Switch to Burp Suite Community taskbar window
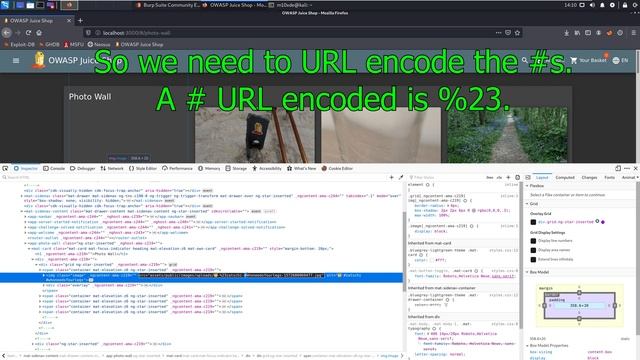Viewport: 640px width, 360px height. point(167,5)
